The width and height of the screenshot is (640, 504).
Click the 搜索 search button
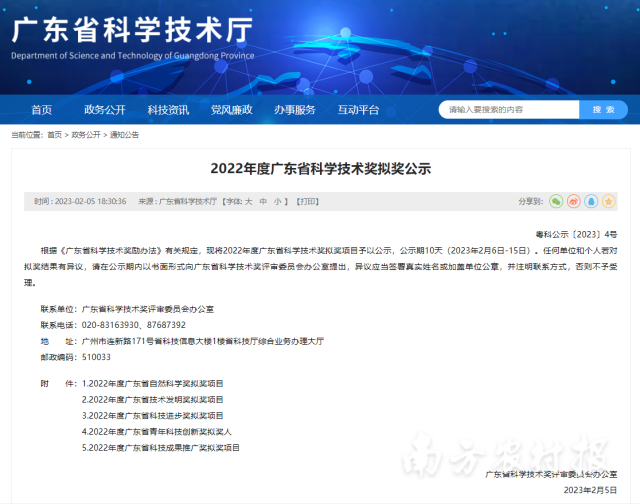(603, 109)
